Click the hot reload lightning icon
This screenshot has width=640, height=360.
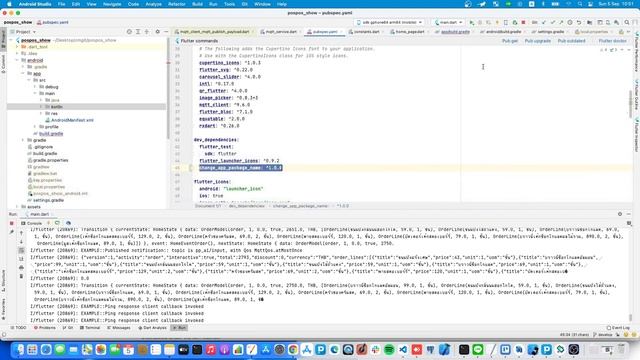[497, 22]
